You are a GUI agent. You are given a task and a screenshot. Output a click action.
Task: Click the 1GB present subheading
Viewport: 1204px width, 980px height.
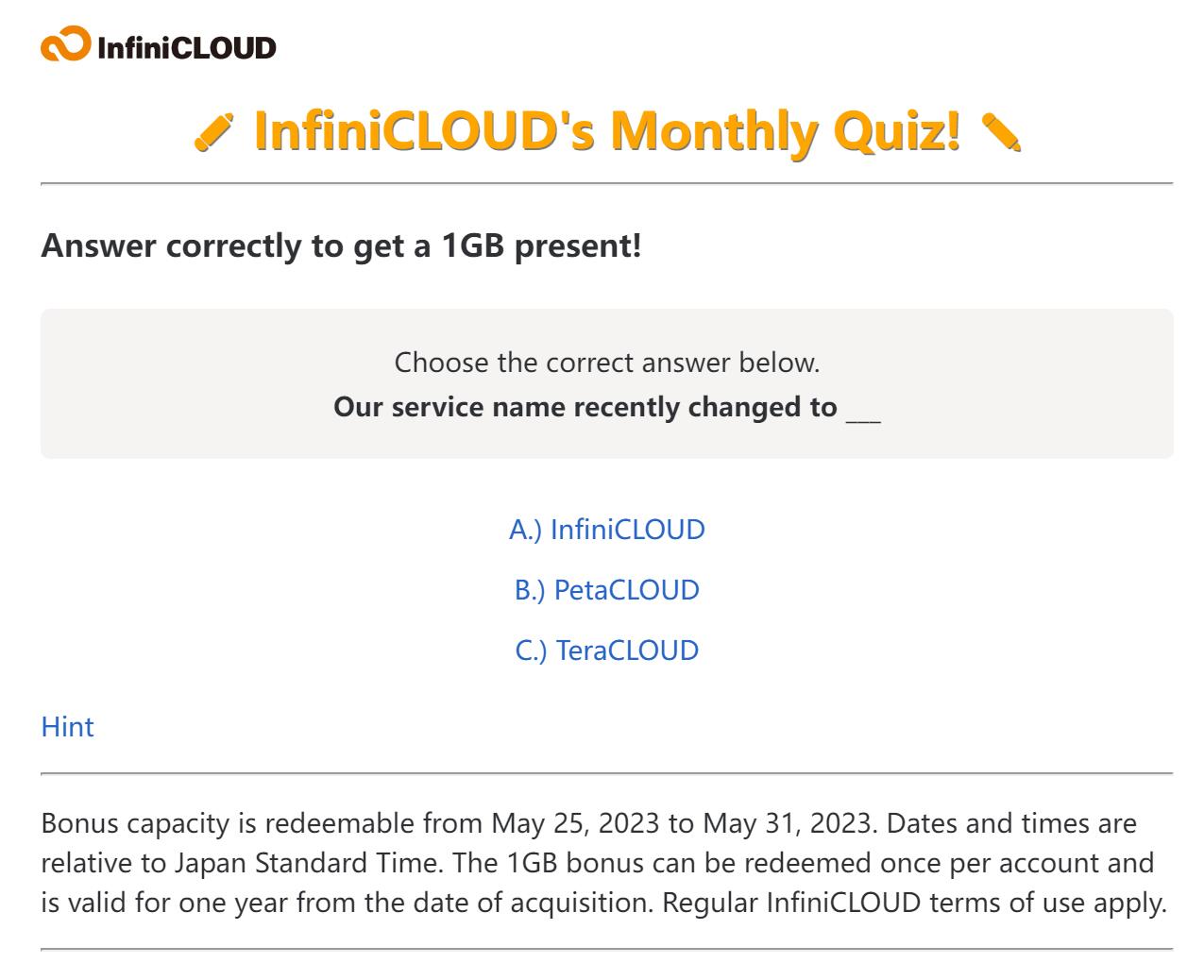[341, 245]
